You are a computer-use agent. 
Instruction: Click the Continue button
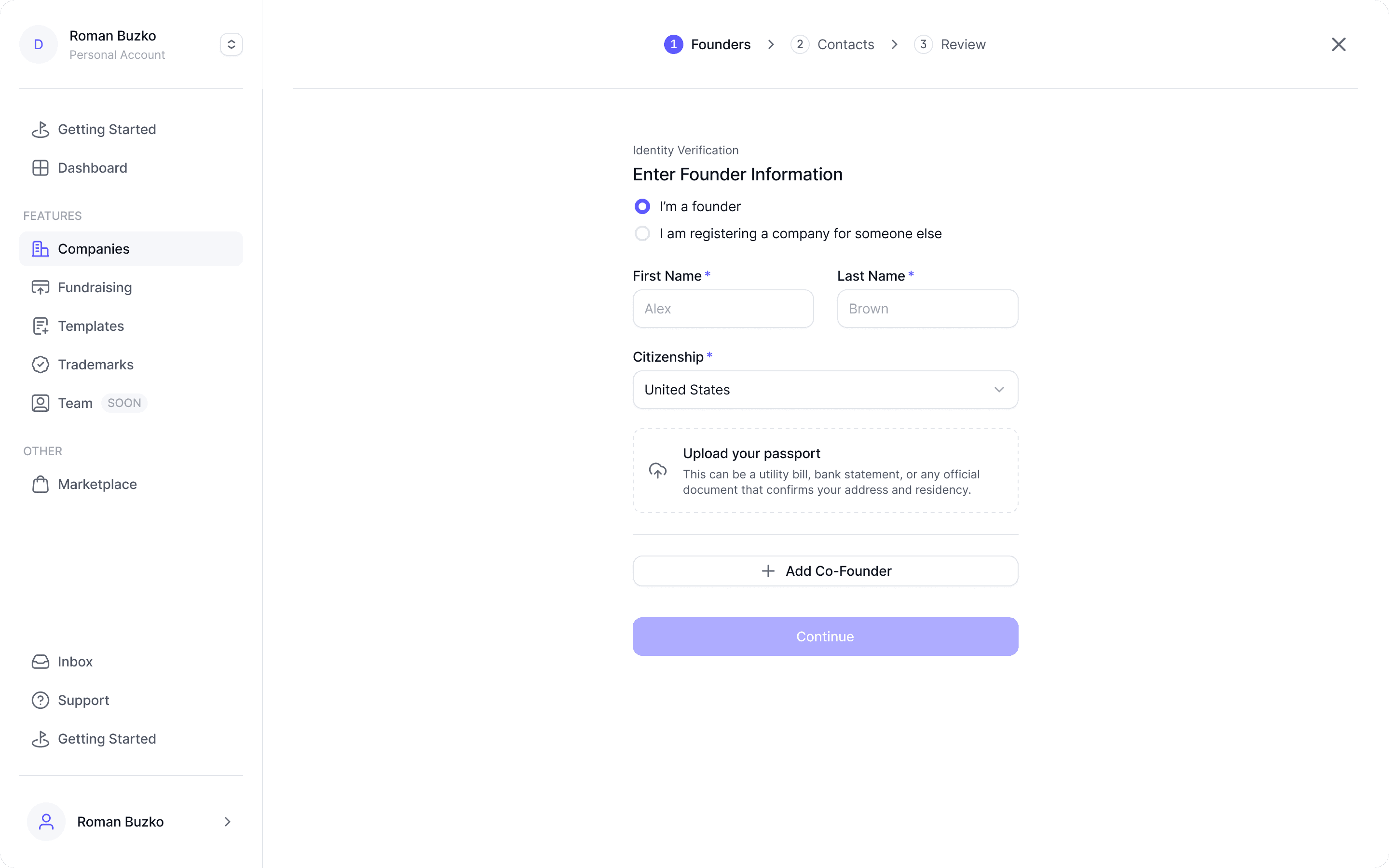(x=825, y=636)
